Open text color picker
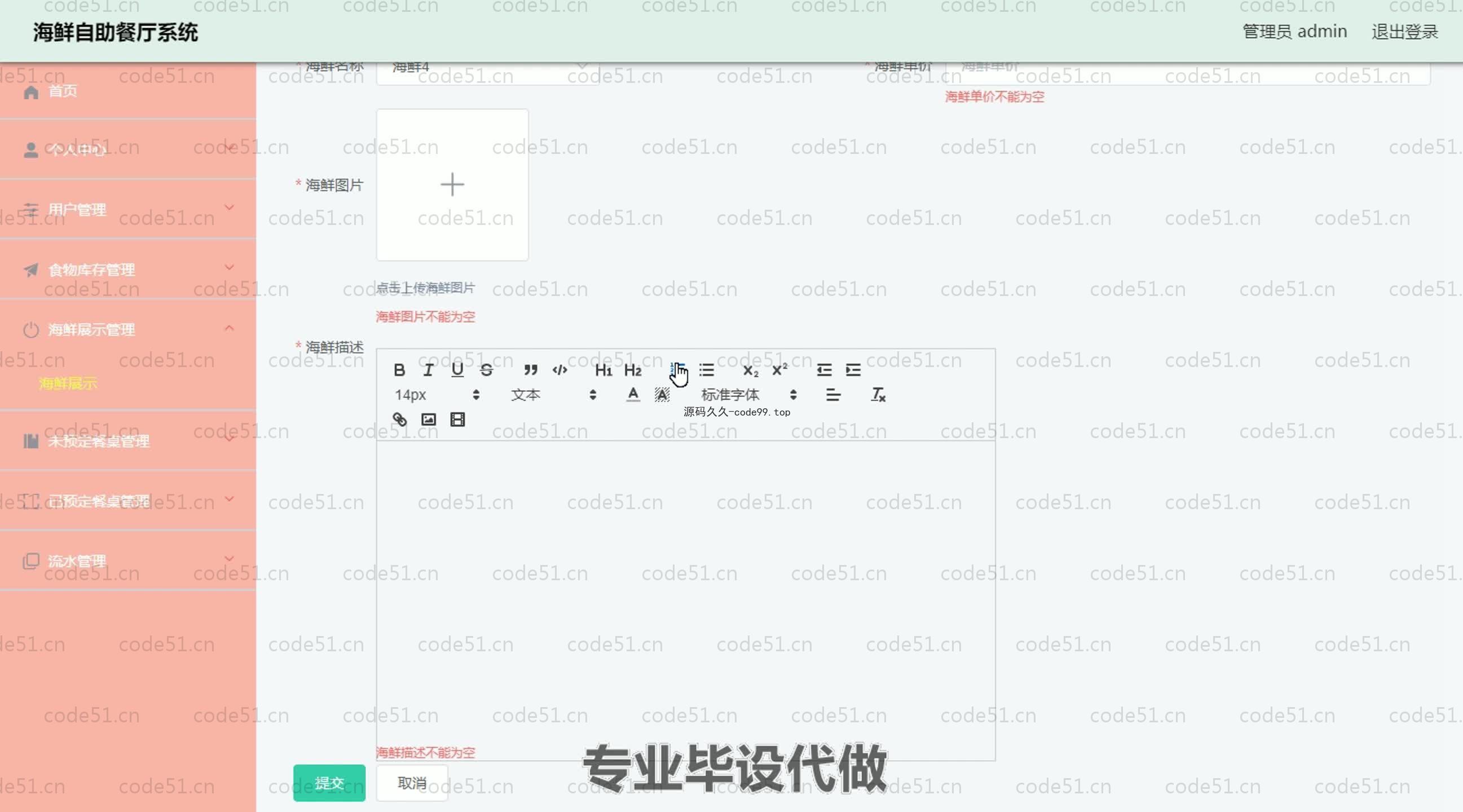The image size is (1463, 812). click(633, 395)
